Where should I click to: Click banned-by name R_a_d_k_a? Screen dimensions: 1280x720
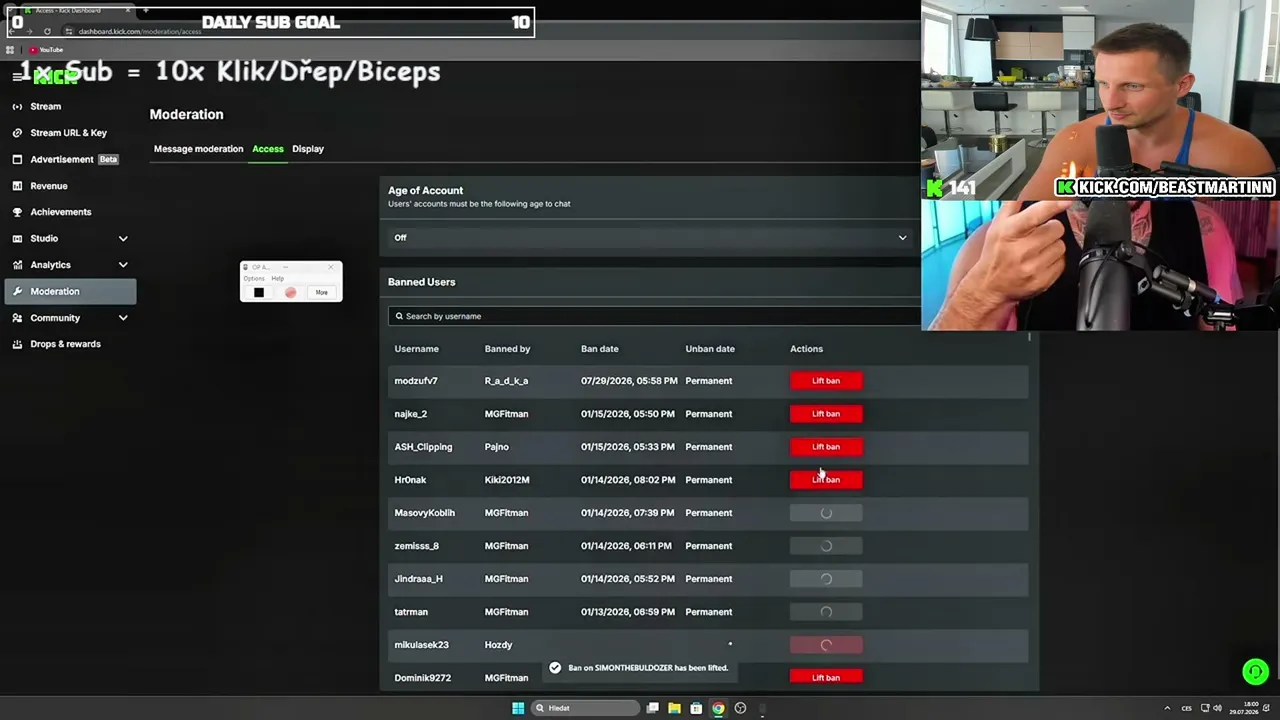click(x=506, y=381)
